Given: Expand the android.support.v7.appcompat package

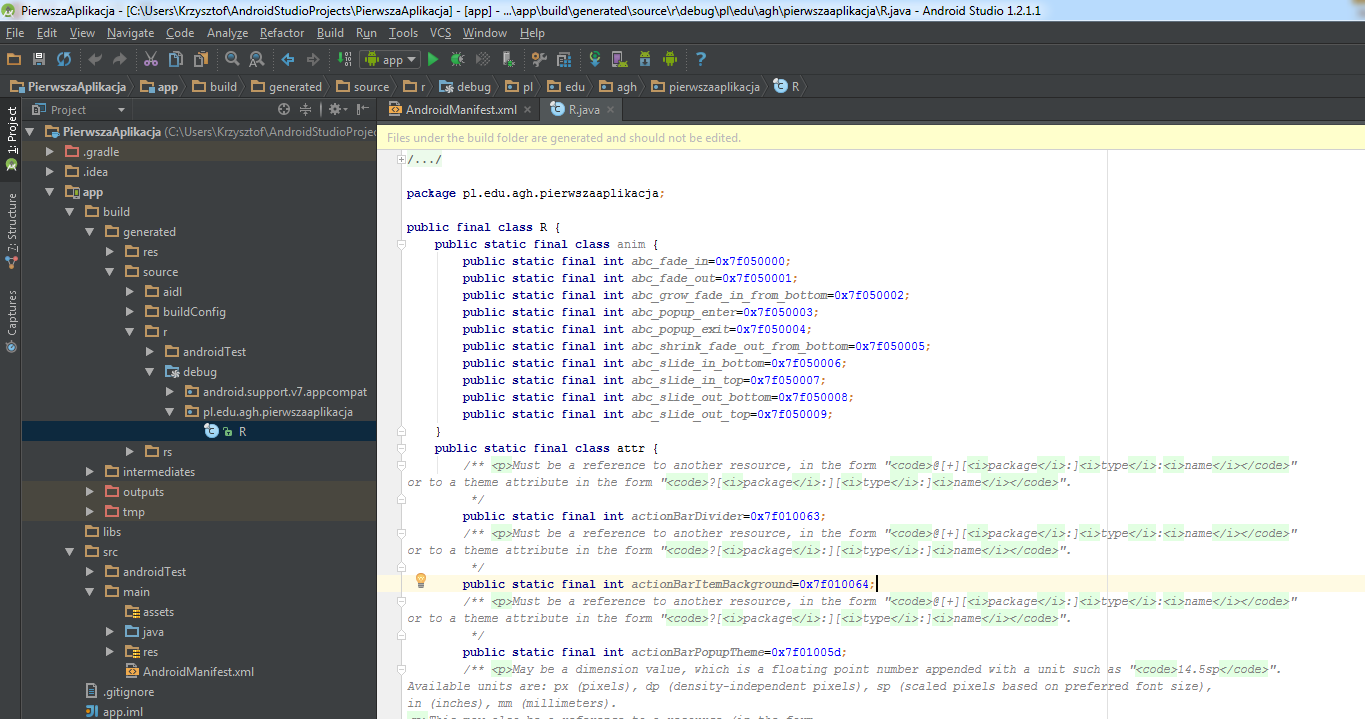Looking at the screenshot, I should [x=169, y=392].
